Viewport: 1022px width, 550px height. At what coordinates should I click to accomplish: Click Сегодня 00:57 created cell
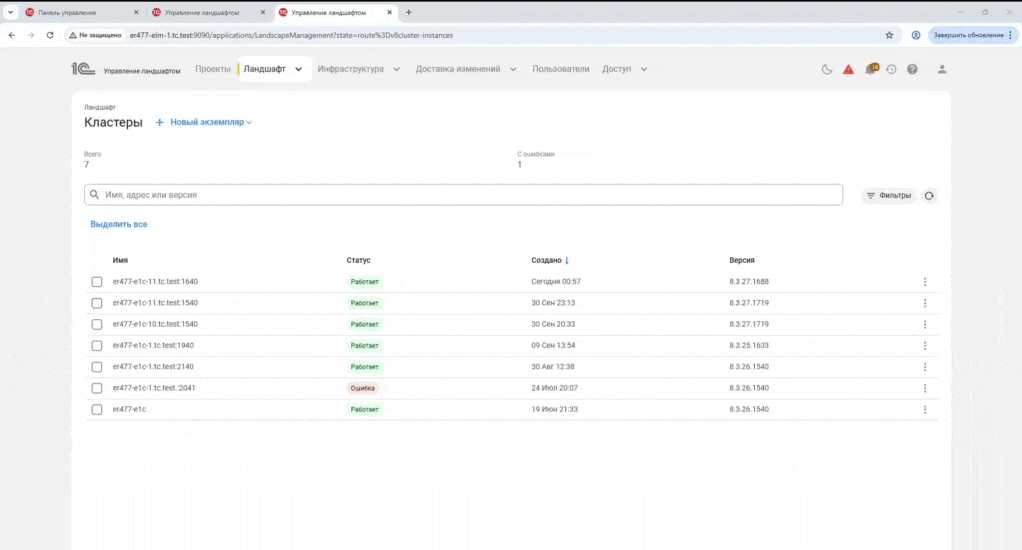[555, 282]
